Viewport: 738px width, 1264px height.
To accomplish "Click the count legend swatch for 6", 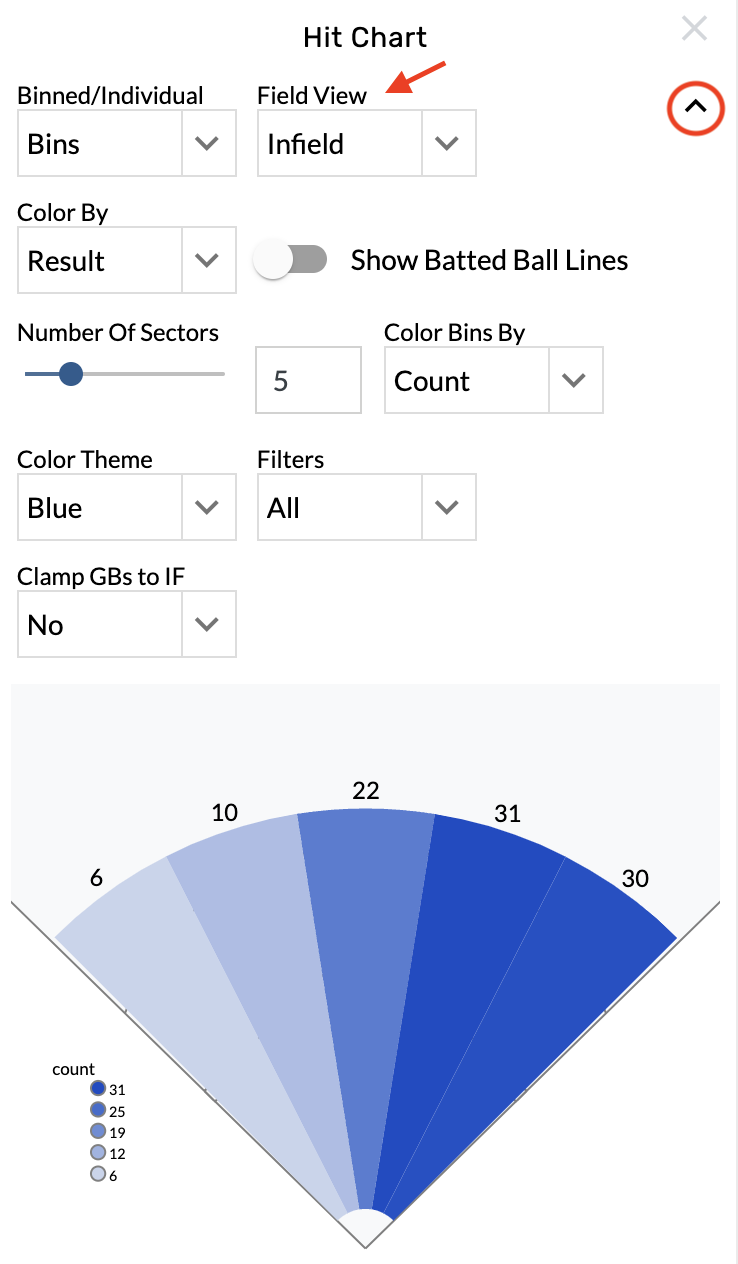I will pyautogui.click(x=98, y=1175).
